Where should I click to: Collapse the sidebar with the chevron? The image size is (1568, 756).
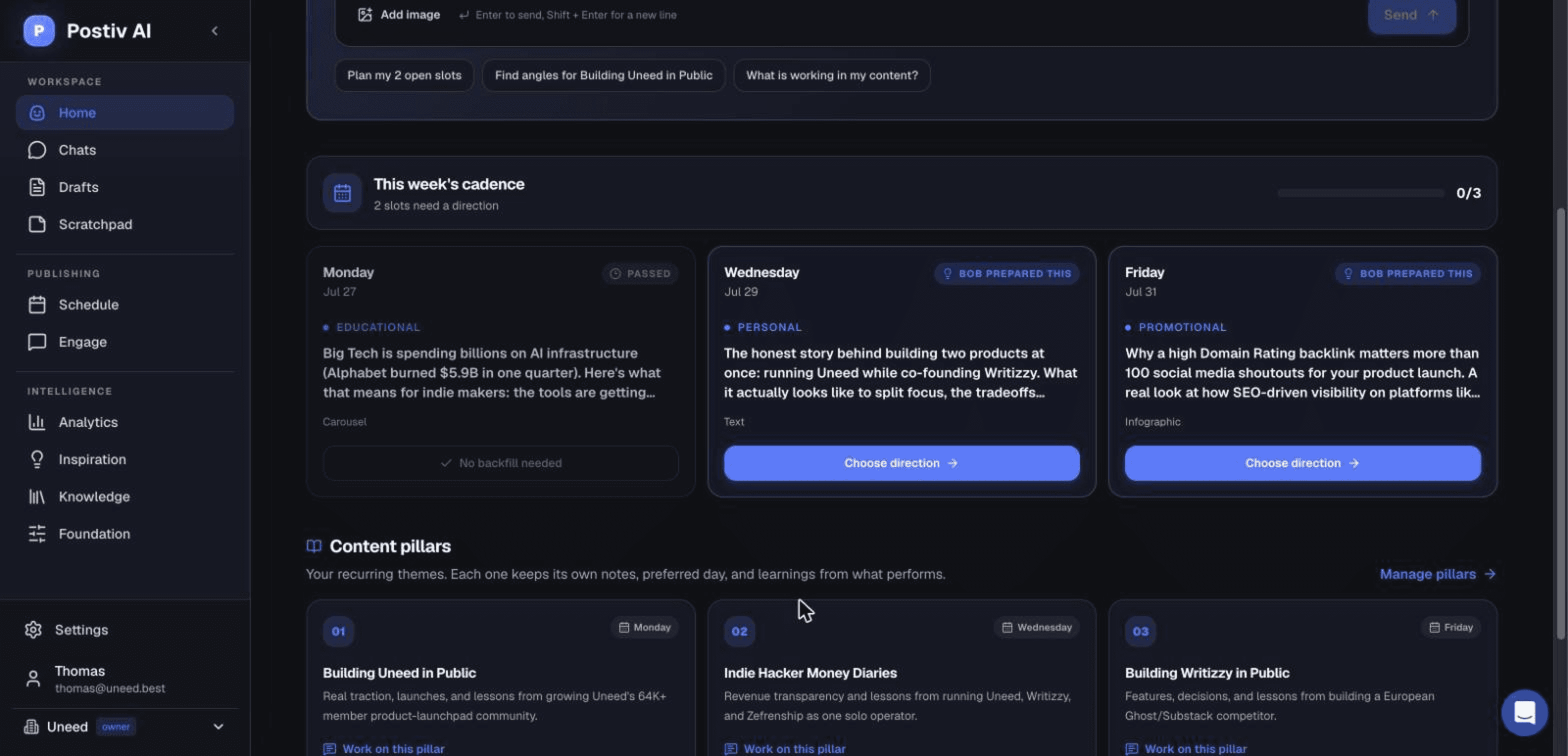tap(214, 30)
